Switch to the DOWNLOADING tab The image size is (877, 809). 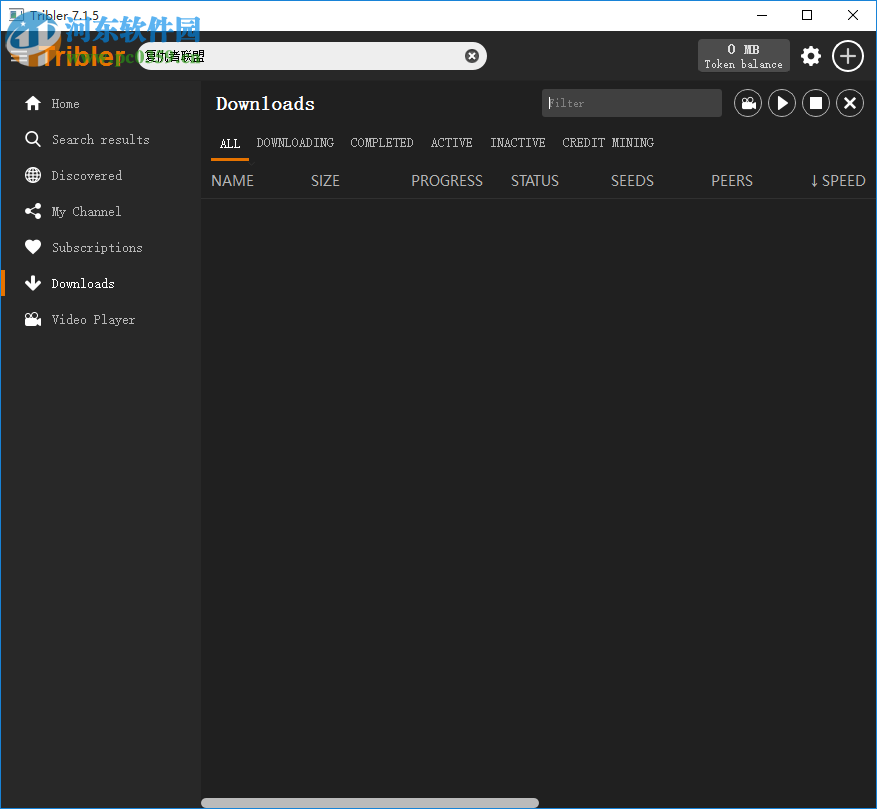295,143
